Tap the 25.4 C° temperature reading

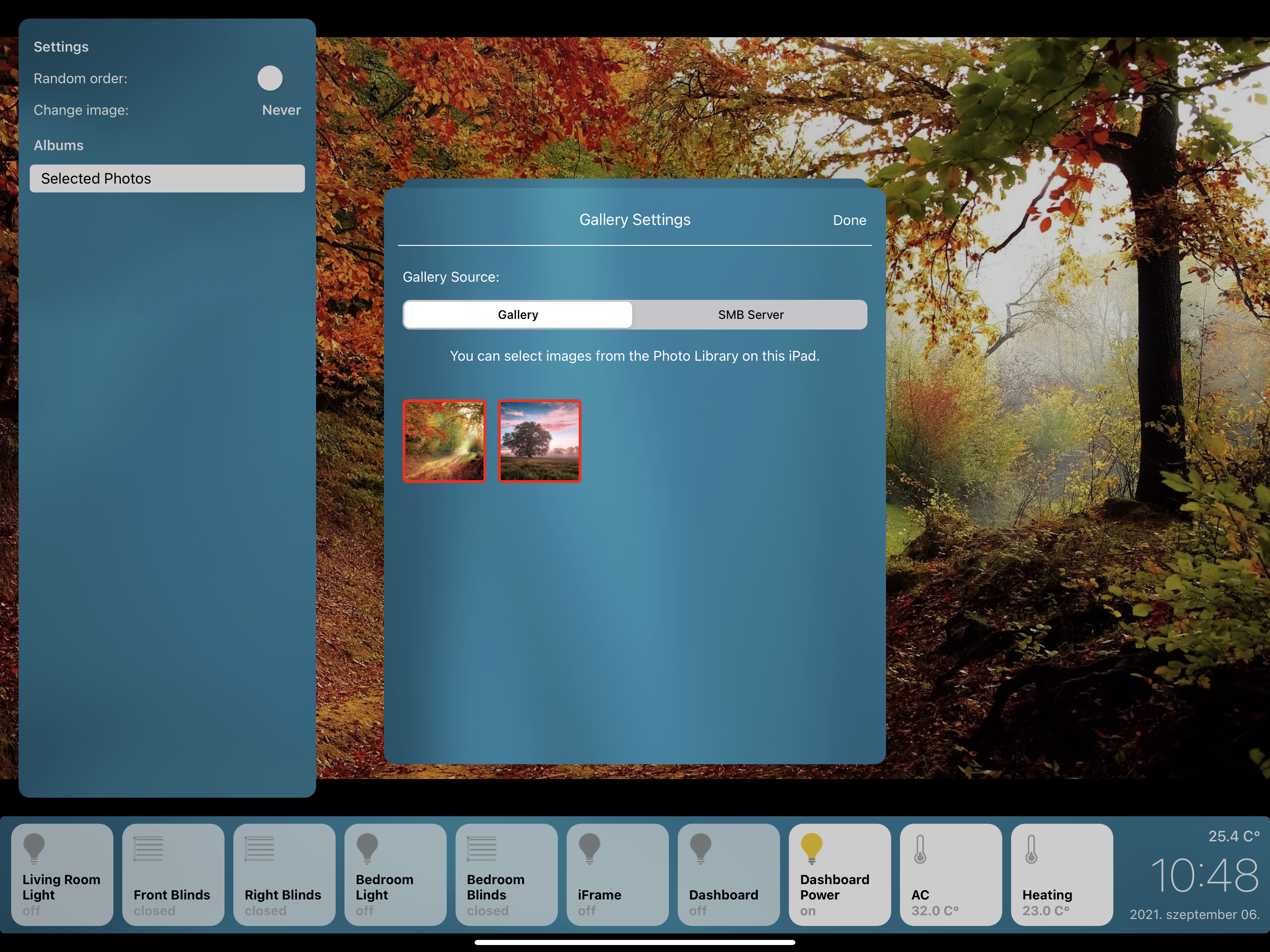tap(1233, 836)
